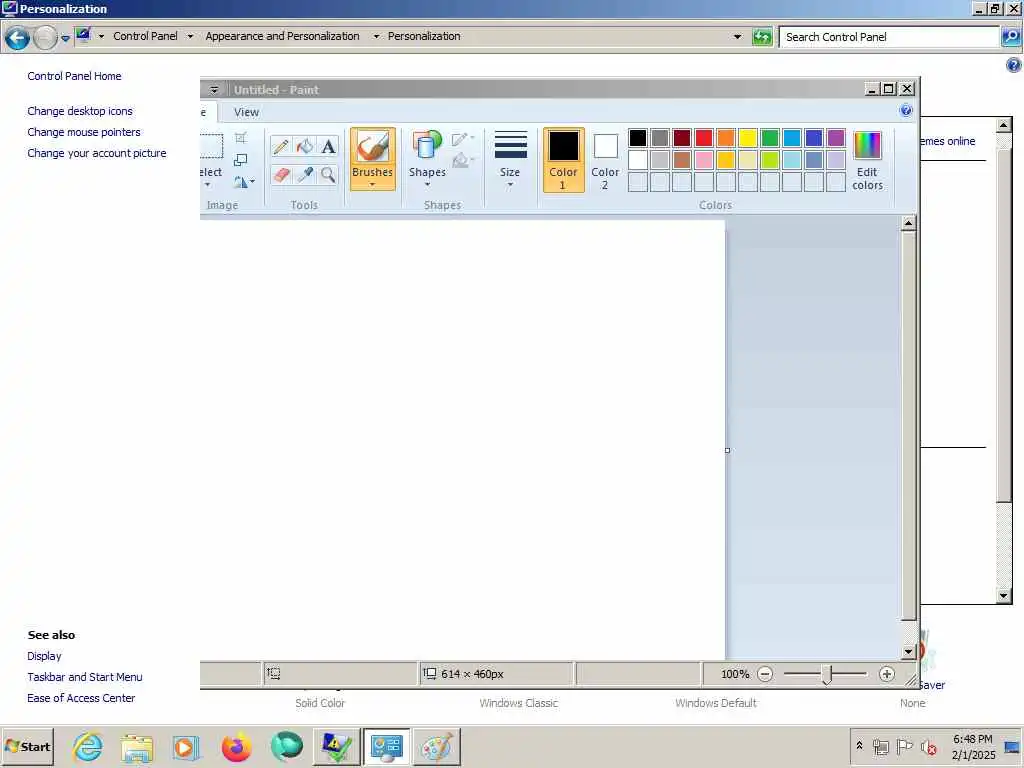The width and height of the screenshot is (1024, 768).
Task: Open Paint Quick Access Toolbar customize arrow
Action: (x=214, y=89)
